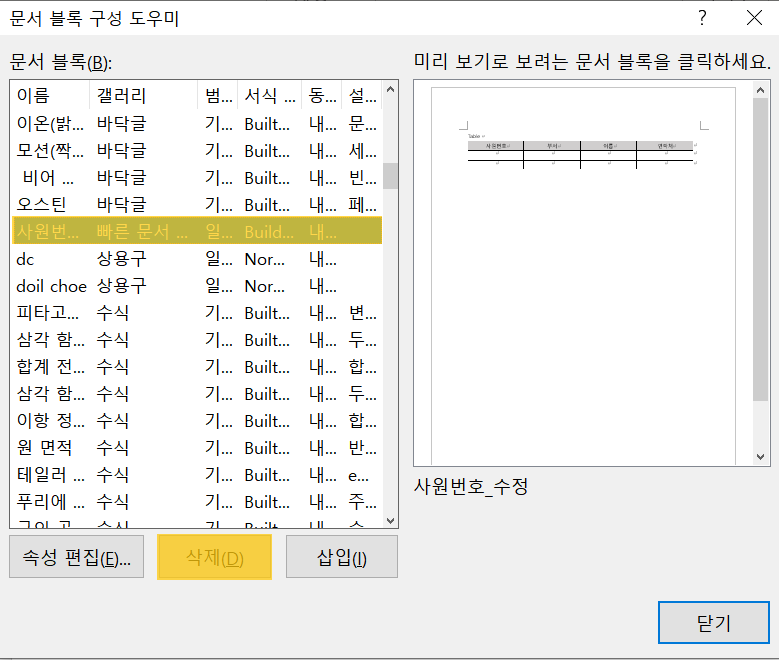Select the 피타고... 수식 row
779x660 pixels.
pyautogui.click(x=197, y=312)
